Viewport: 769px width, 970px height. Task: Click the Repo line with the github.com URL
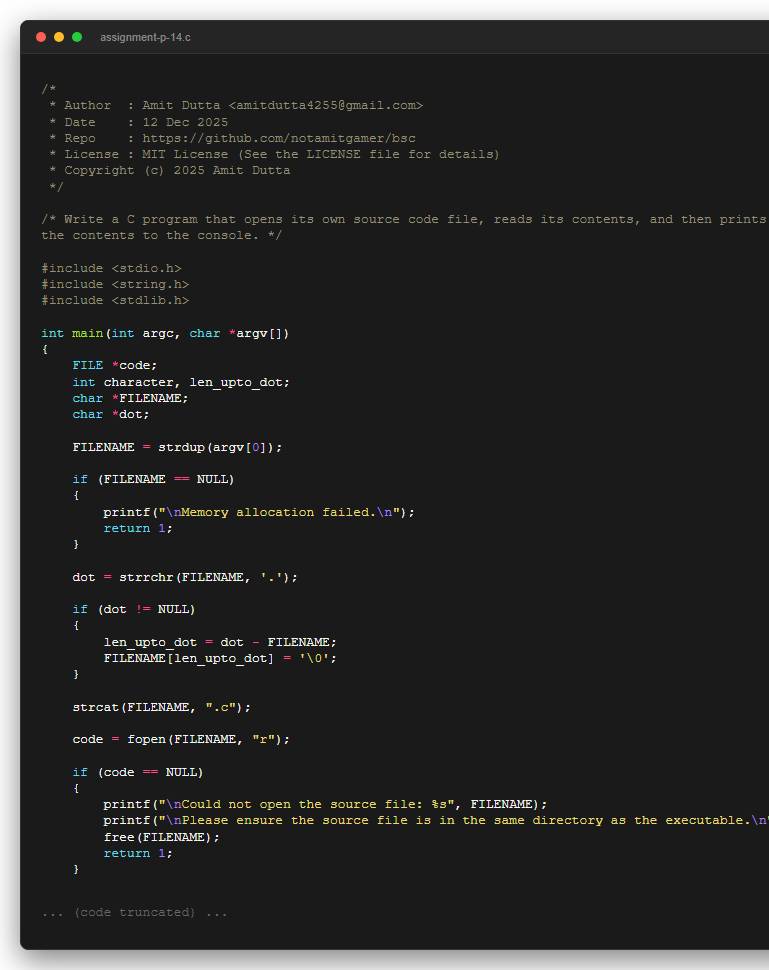pos(233,139)
